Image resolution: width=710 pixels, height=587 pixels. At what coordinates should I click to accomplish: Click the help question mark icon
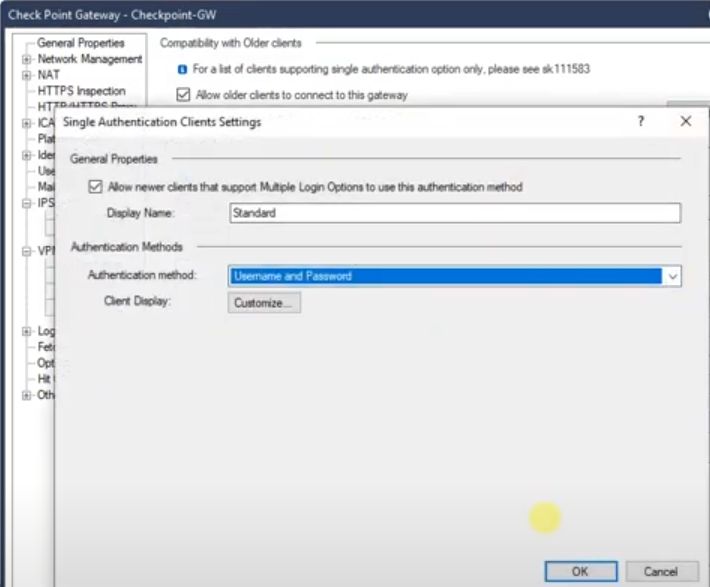(x=640, y=121)
